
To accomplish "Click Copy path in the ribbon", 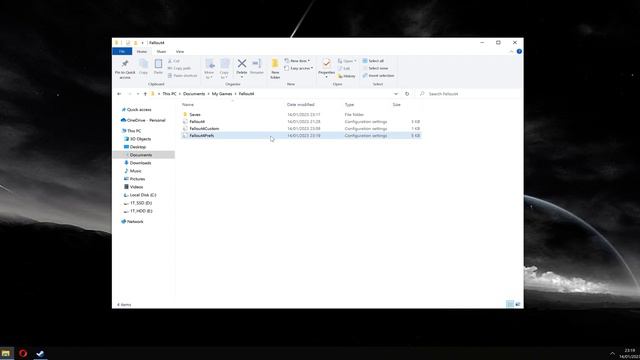I will [x=179, y=68].
